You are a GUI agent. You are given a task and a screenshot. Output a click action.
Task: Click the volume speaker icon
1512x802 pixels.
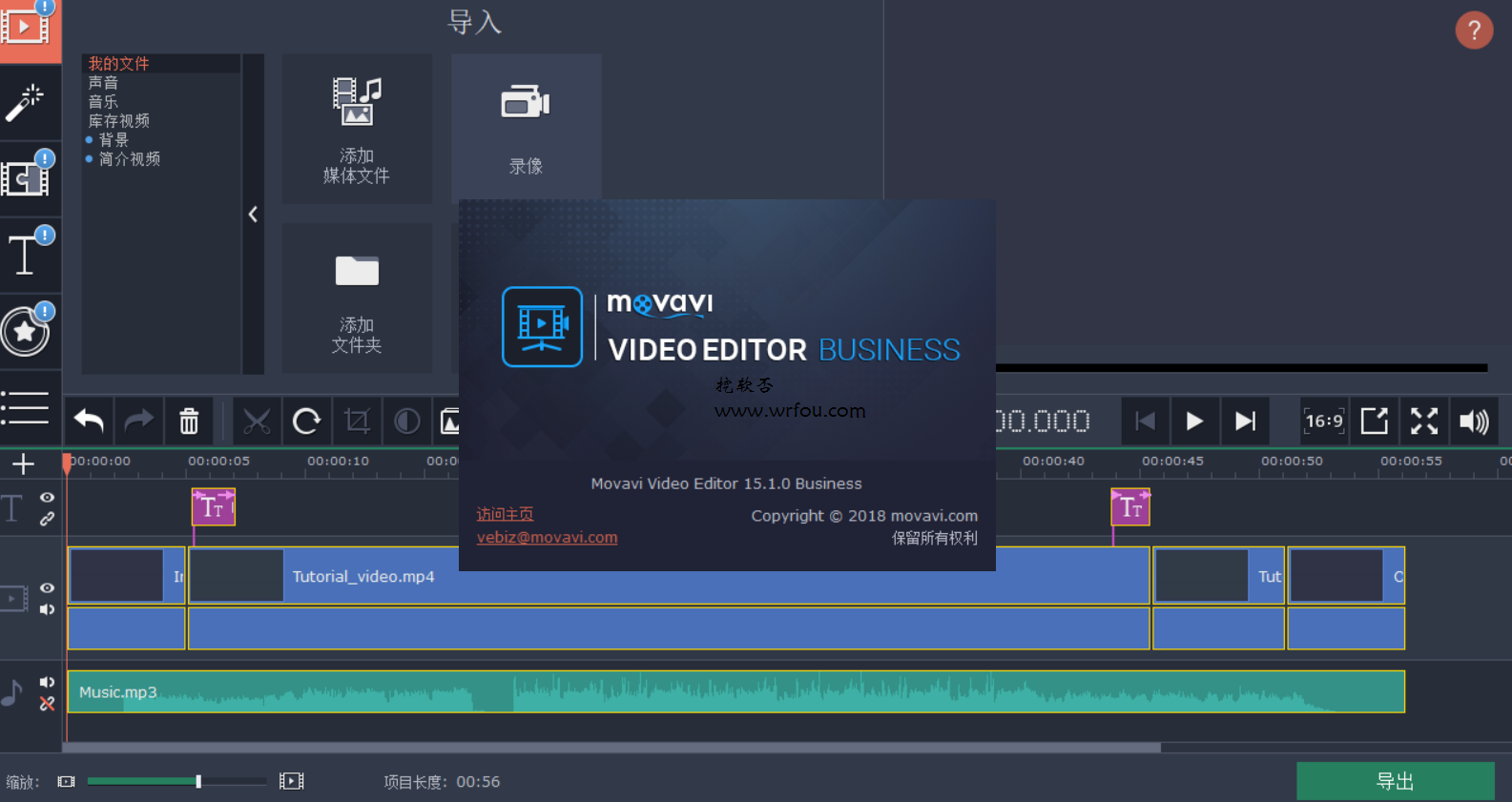point(1474,421)
